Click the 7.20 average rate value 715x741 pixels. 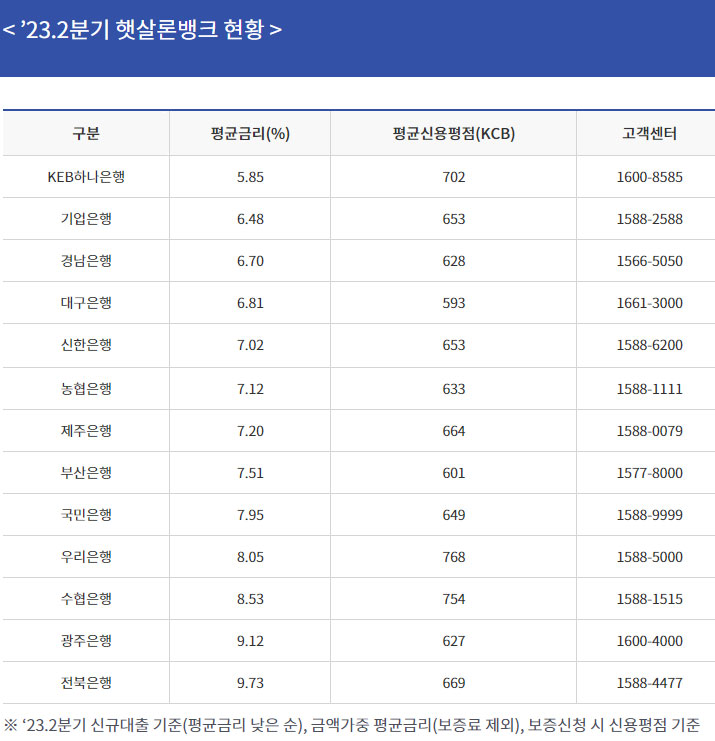tap(250, 431)
